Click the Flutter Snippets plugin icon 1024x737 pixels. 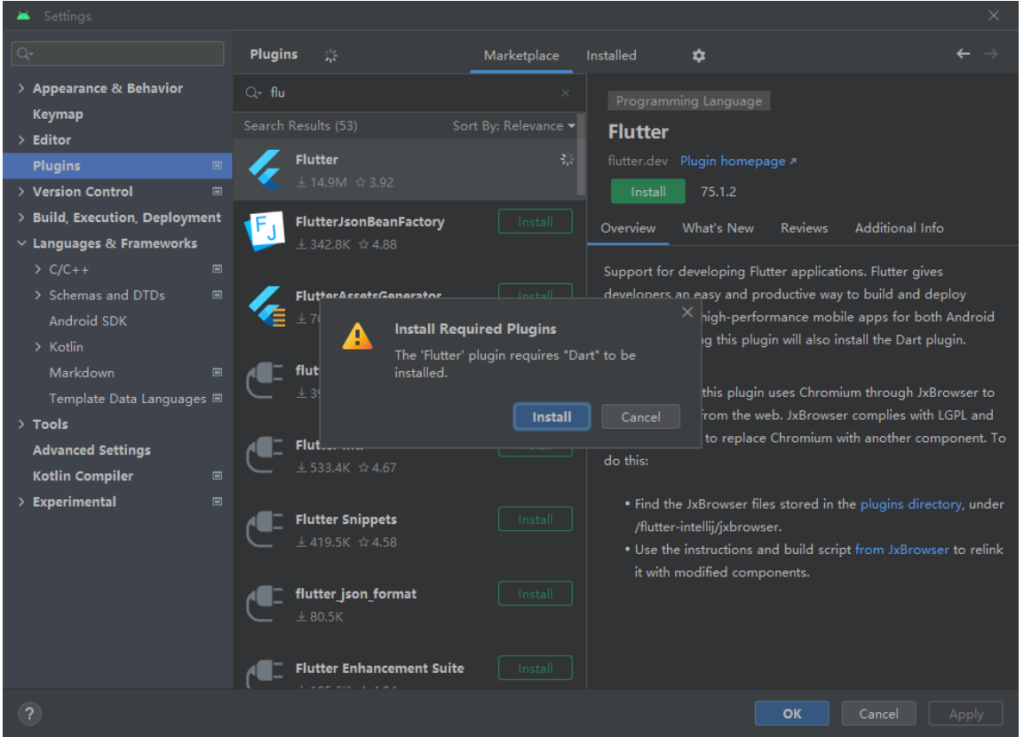pyautogui.click(x=264, y=529)
